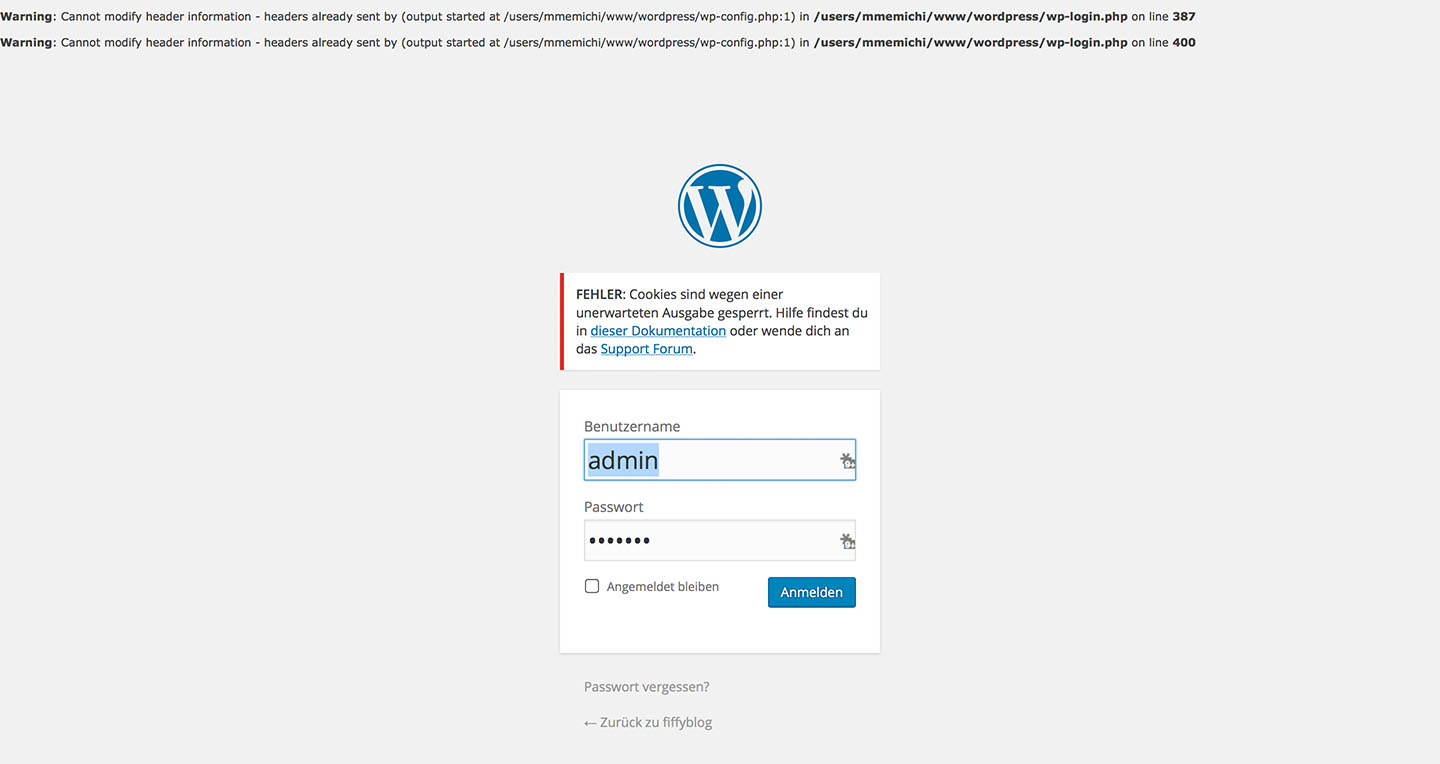Click the bold Warning word in first line

(27, 17)
